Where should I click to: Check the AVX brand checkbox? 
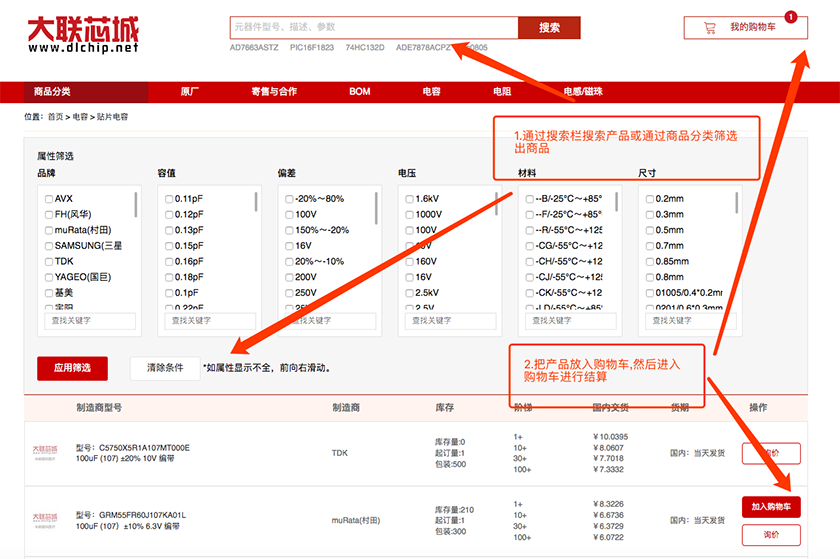tap(49, 199)
